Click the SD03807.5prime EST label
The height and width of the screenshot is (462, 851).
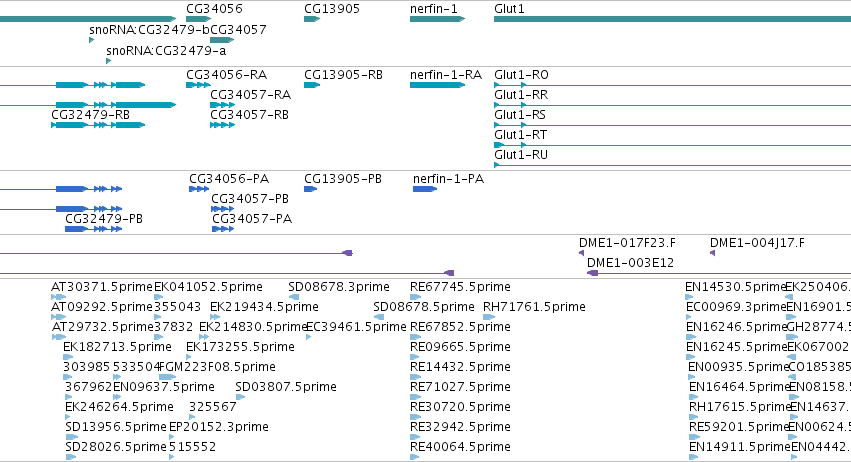click(286, 387)
